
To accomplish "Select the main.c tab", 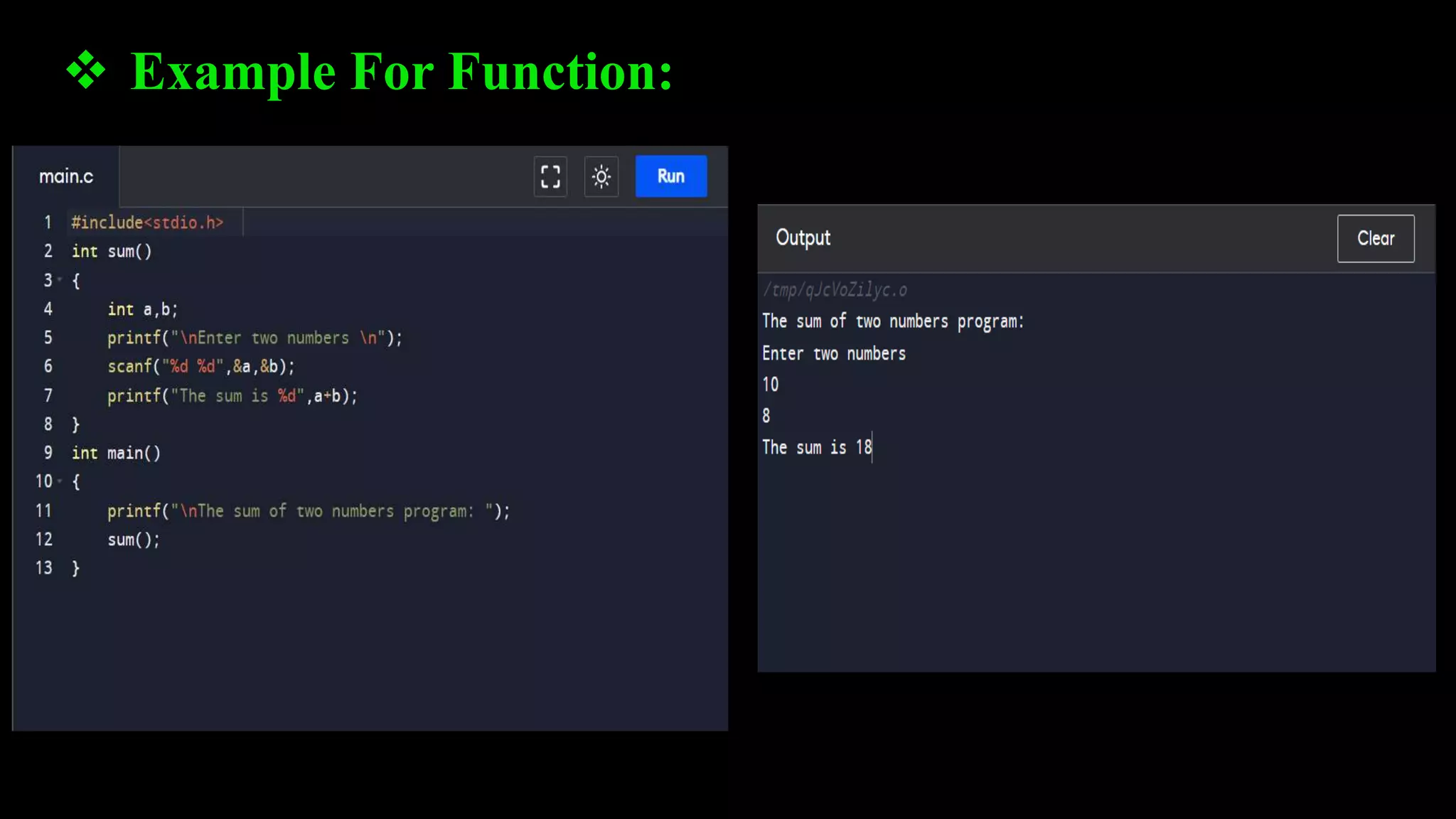I will (x=66, y=176).
